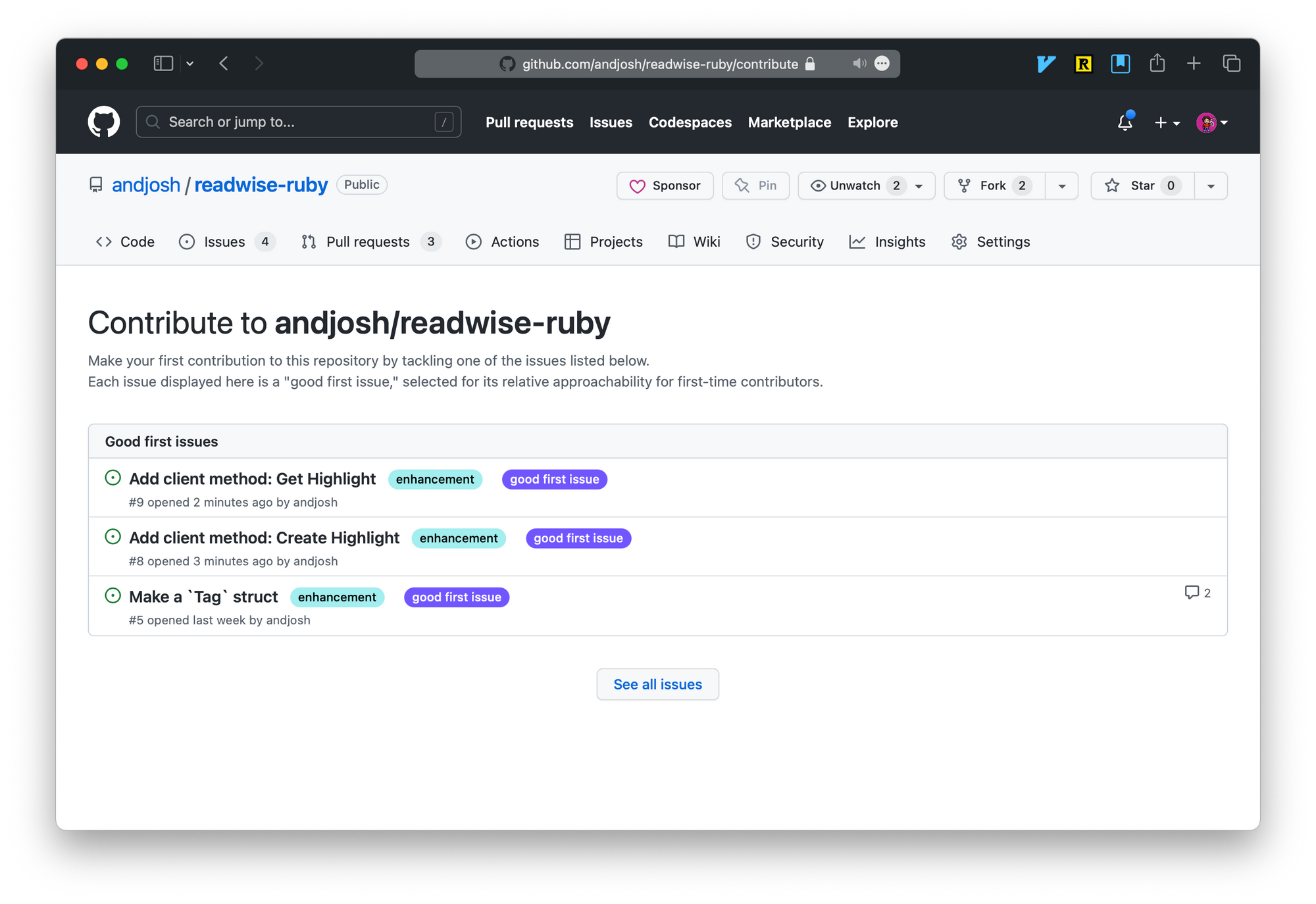1316x904 pixels.
Task: Open the notifications bell
Action: pyautogui.click(x=1125, y=122)
